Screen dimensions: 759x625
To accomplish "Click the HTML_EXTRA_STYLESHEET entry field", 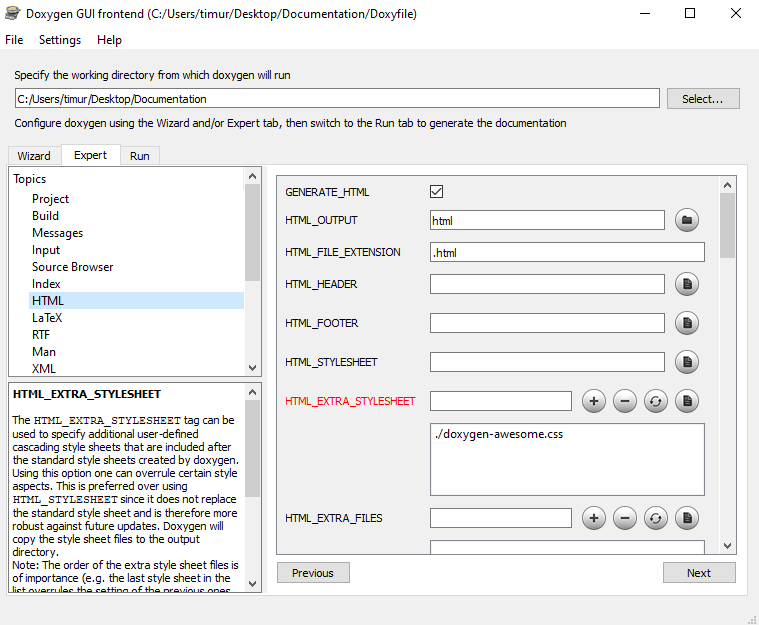I will click(501, 401).
